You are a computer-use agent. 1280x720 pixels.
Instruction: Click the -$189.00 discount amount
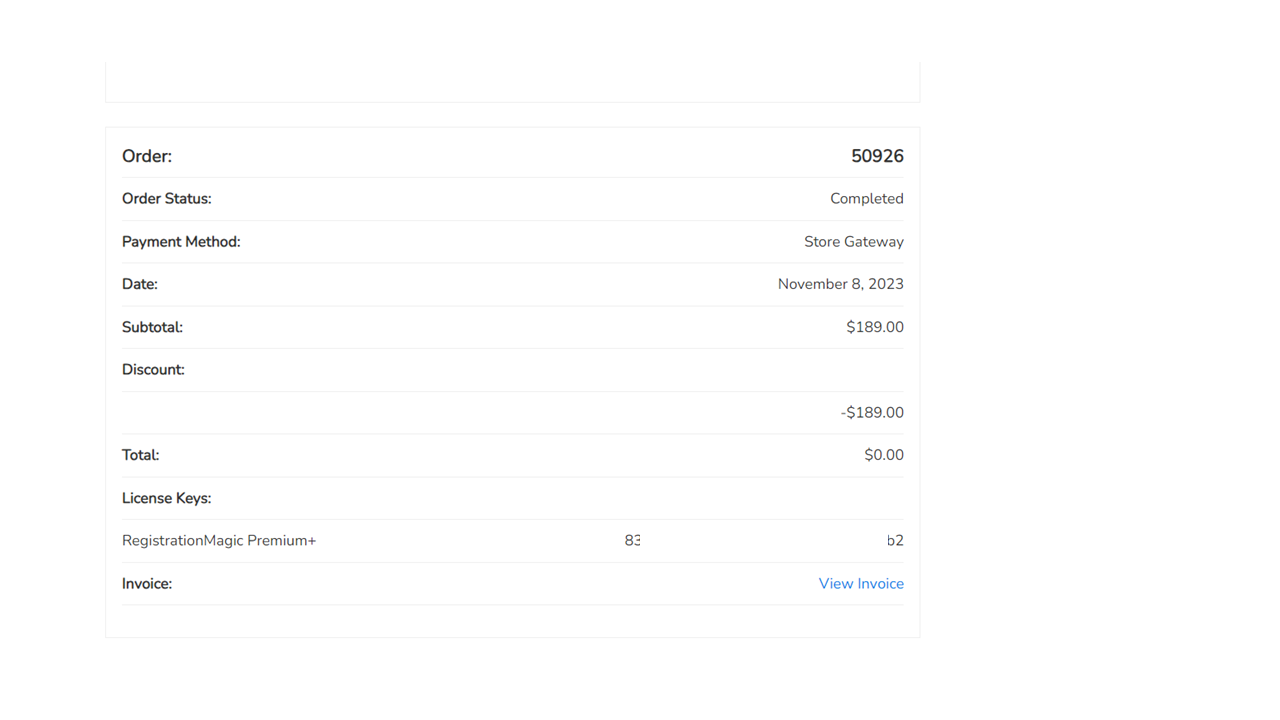click(x=872, y=412)
